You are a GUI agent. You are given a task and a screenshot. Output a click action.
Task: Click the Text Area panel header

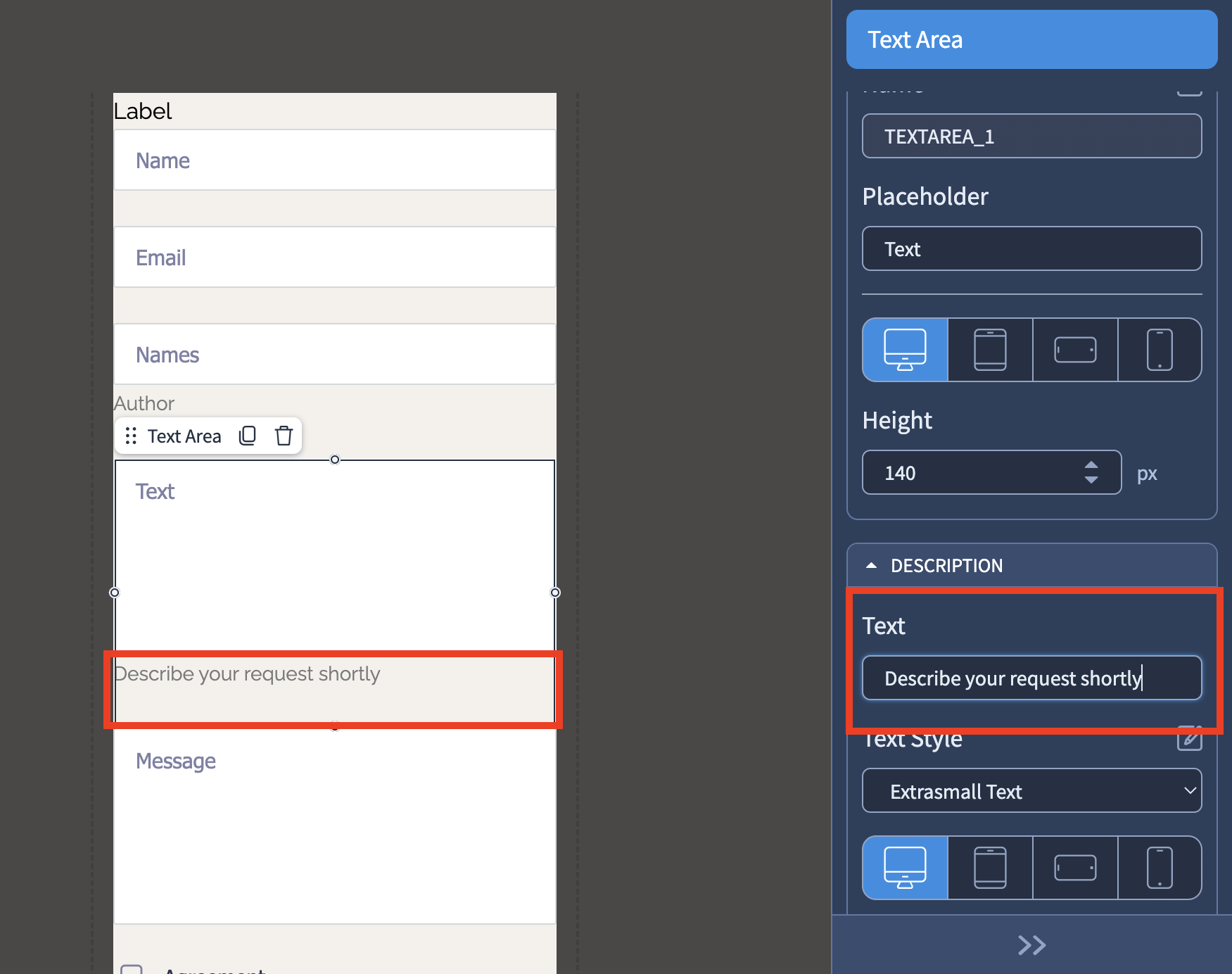[1032, 39]
